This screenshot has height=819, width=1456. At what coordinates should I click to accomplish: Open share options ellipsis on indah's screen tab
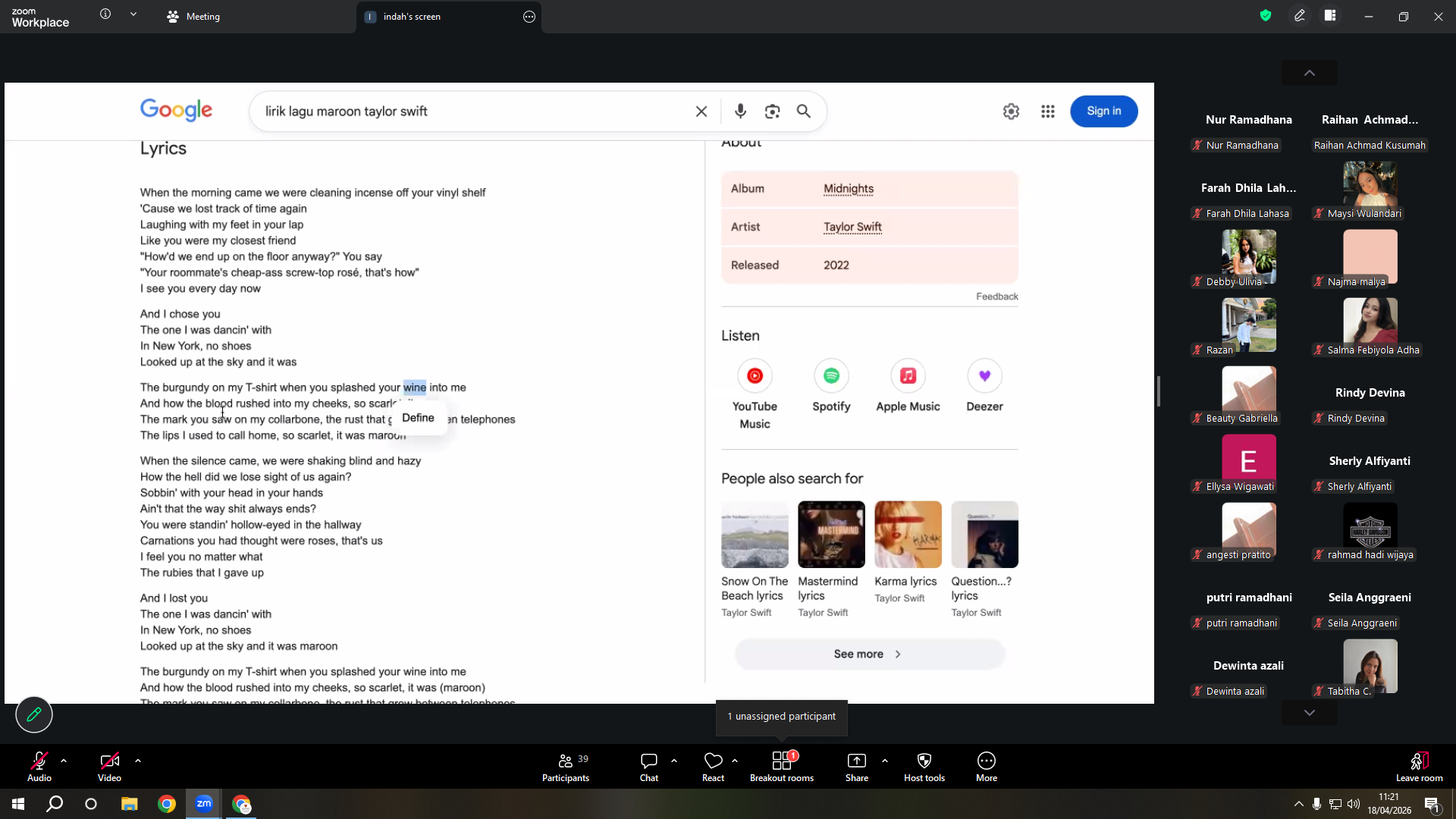pos(529,17)
